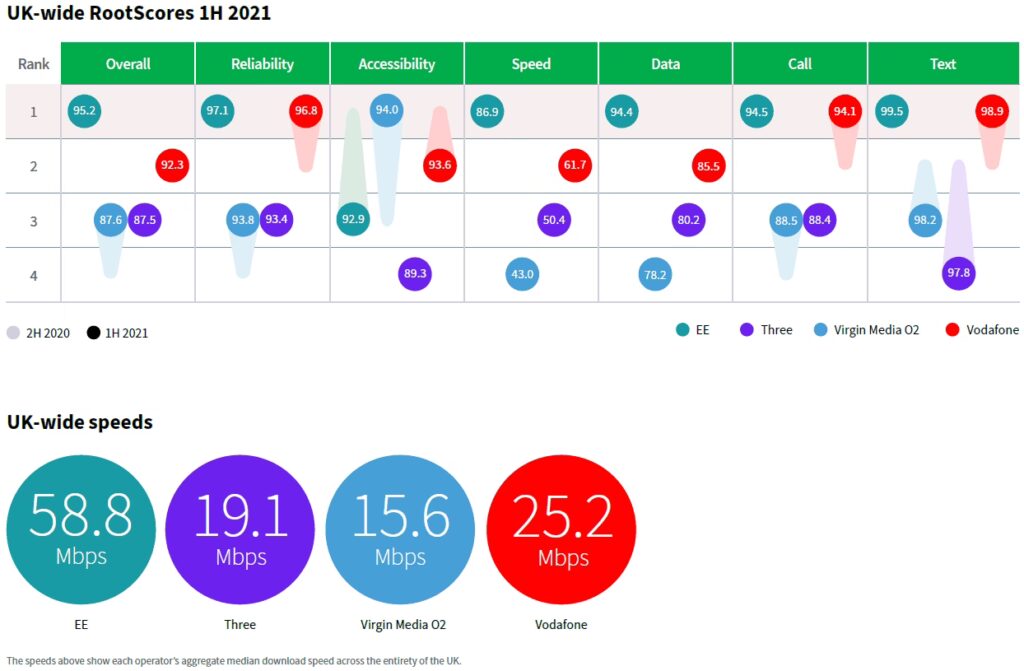Click Three's 97.8 Text score bubble

pyautogui.click(x=958, y=274)
